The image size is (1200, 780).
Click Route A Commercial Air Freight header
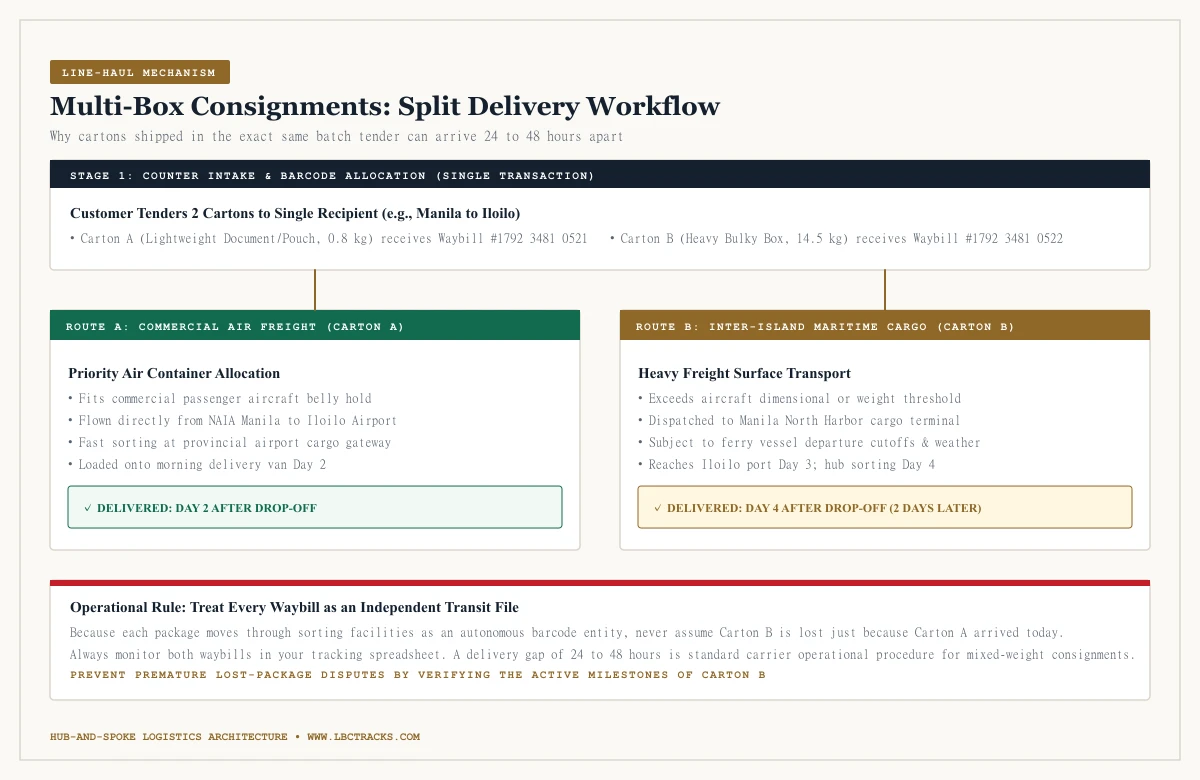tap(315, 326)
